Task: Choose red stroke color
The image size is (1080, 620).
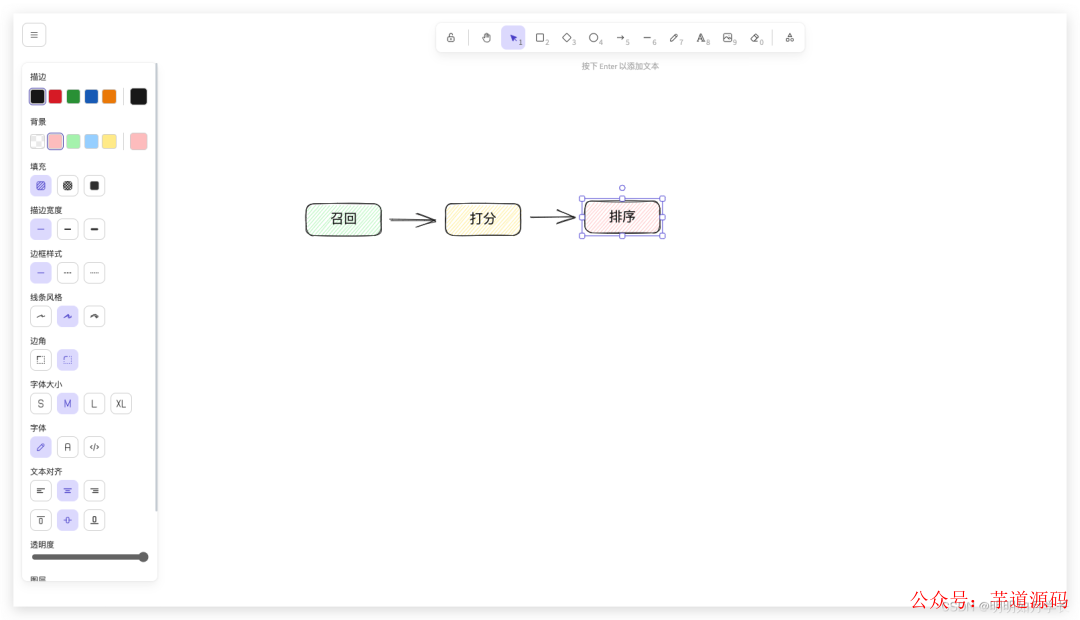Action: pos(55,96)
